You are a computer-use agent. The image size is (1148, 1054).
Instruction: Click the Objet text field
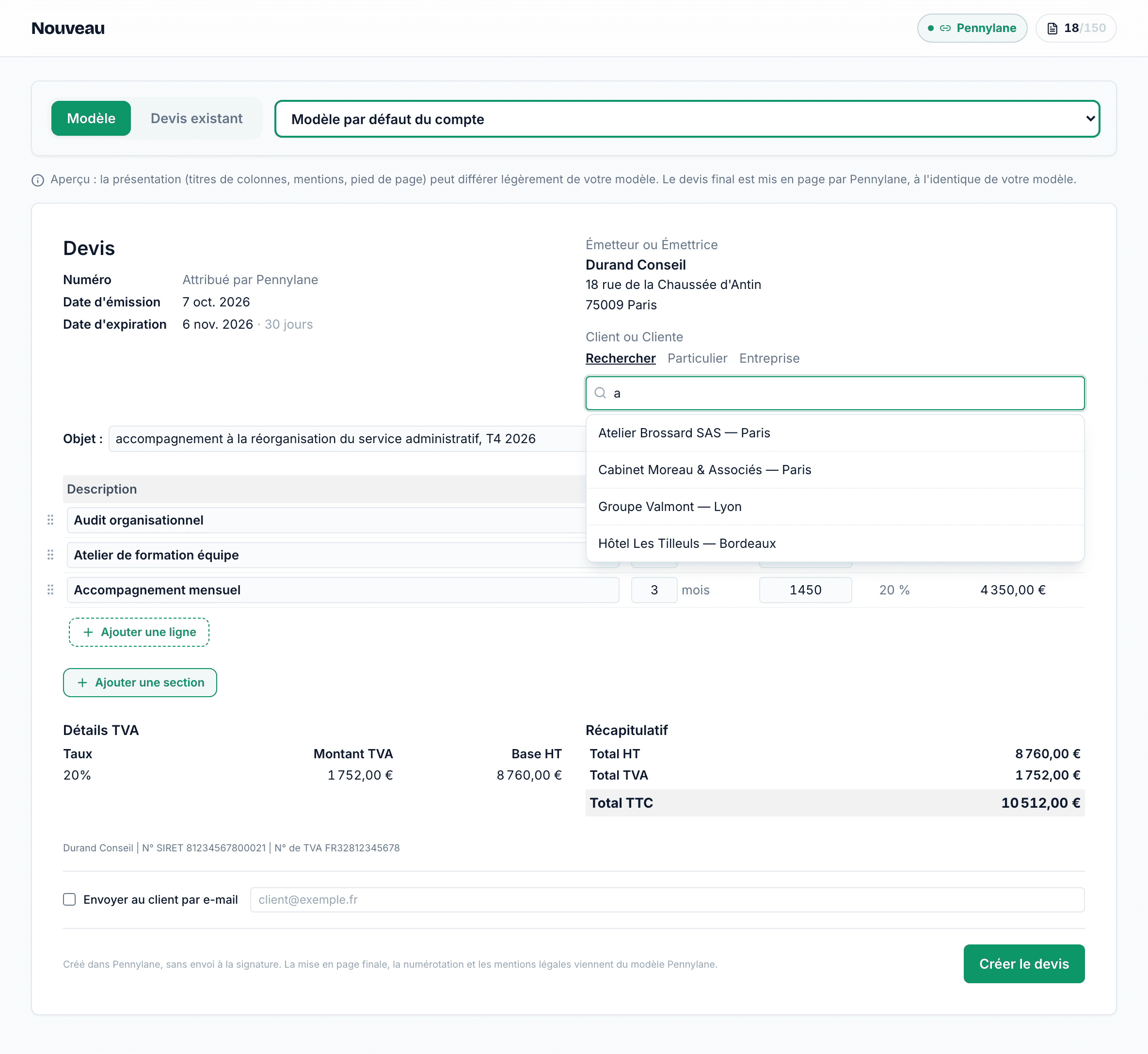347,439
